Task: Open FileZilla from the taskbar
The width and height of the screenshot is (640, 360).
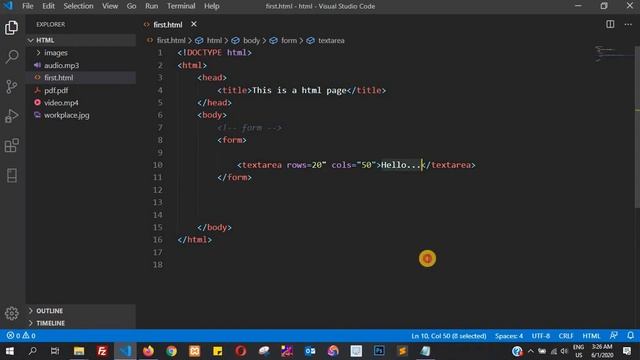Action: coord(102,351)
